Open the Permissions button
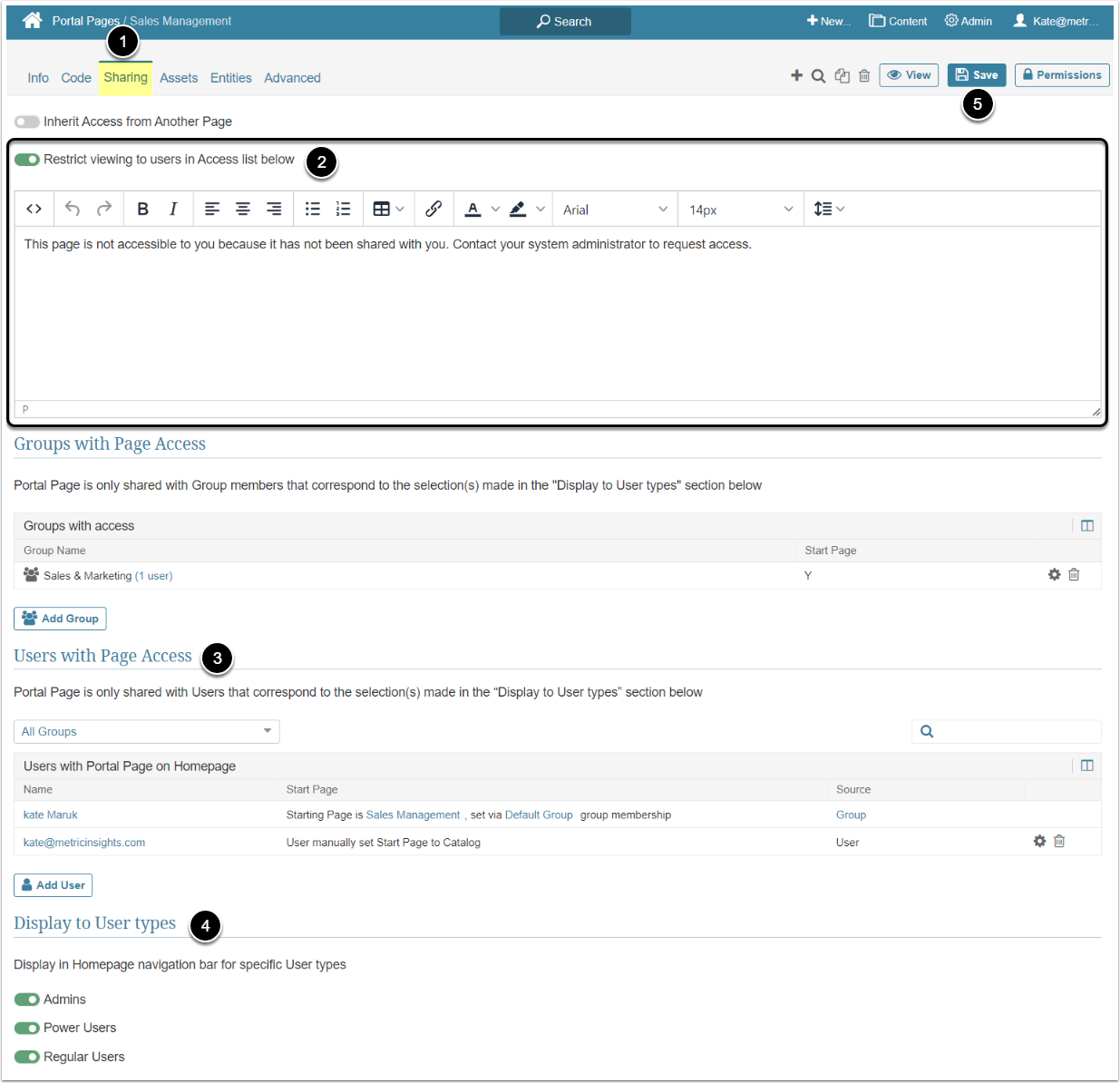The image size is (1120, 1083). coord(1062,75)
